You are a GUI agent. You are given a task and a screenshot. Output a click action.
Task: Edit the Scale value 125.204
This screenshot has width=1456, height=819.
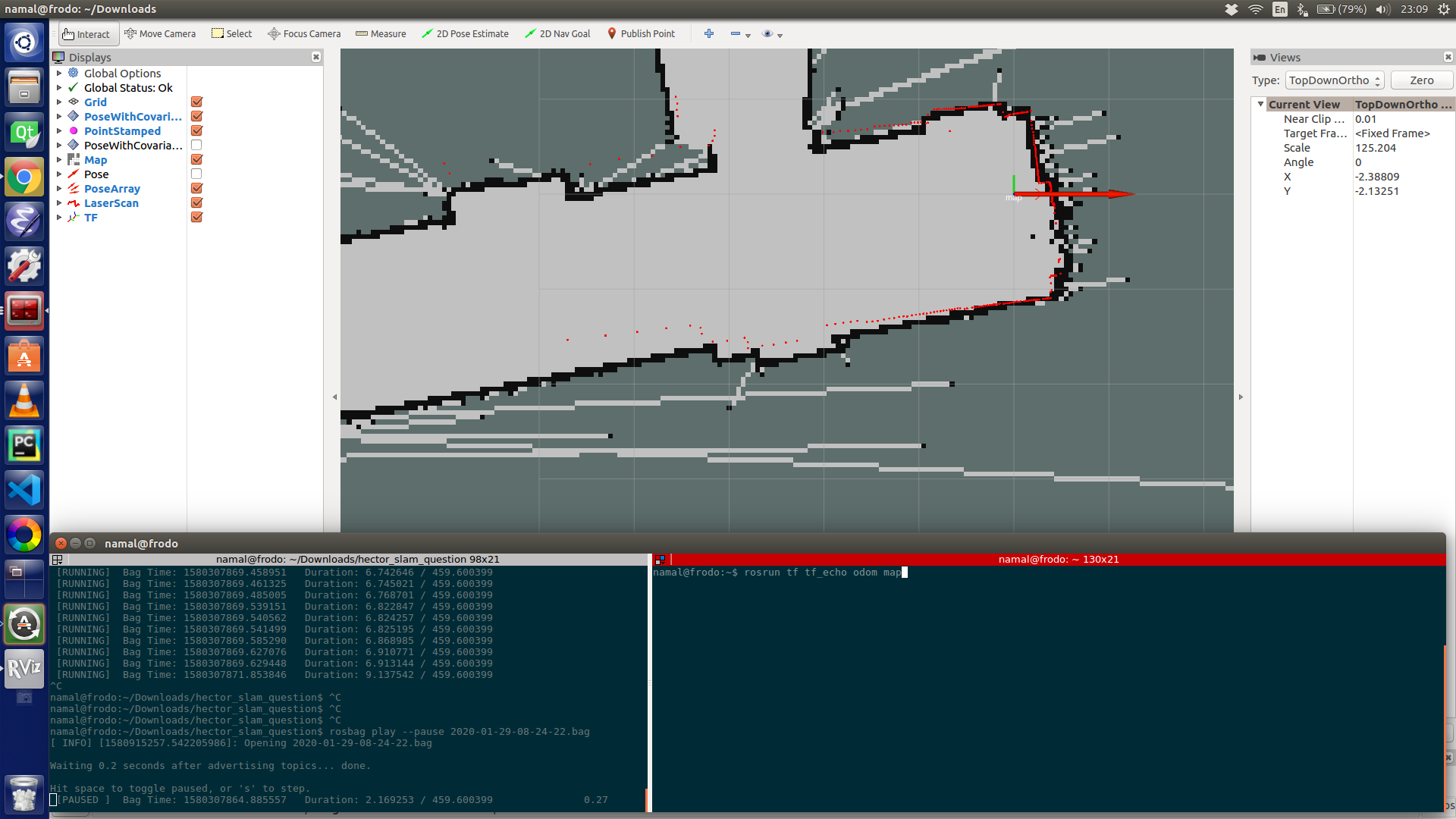pyautogui.click(x=1403, y=148)
